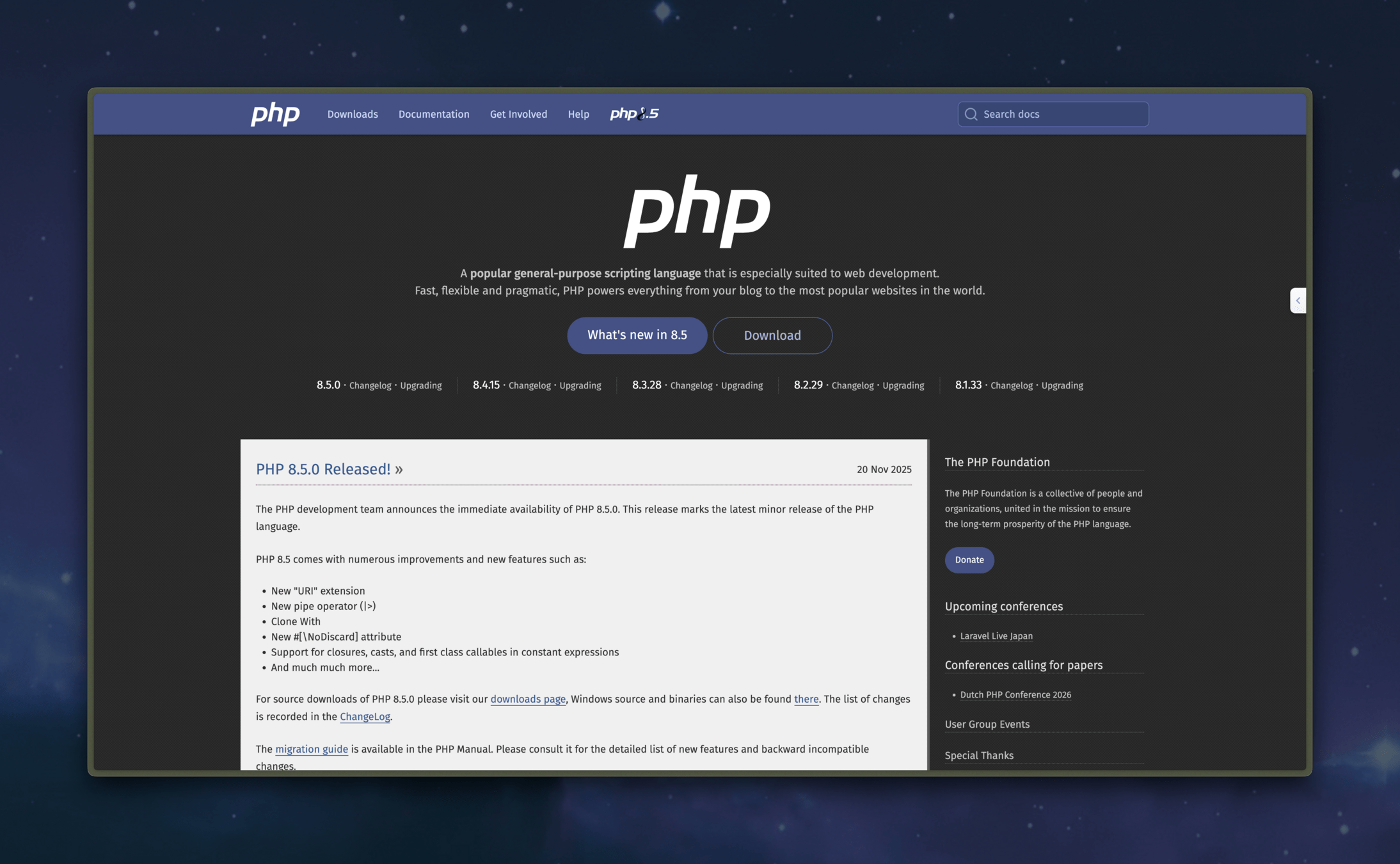The height and width of the screenshot is (864, 1400).
Task: Open the Documentation menu item
Action: 433,114
